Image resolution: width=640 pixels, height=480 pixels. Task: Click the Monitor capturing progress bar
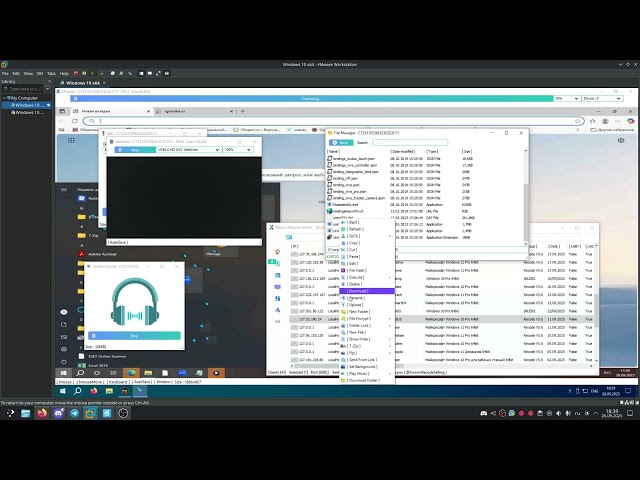pyautogui.click(x=311, y=98)
